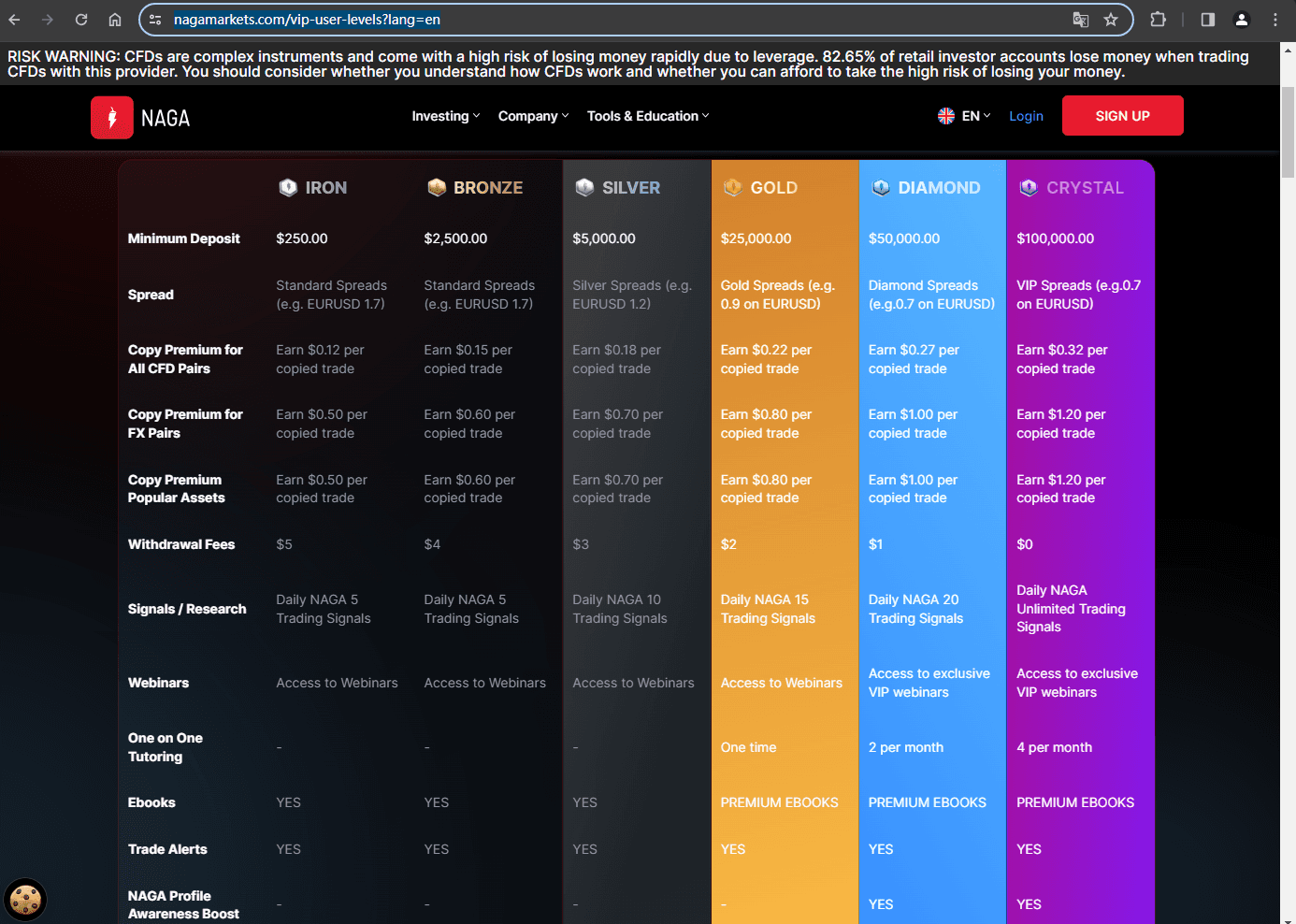Image resolution: width=1296 pixels, height=924 pixels.
Task: Click the $5 withdrawal fee cell
Action: click(284, 544)
